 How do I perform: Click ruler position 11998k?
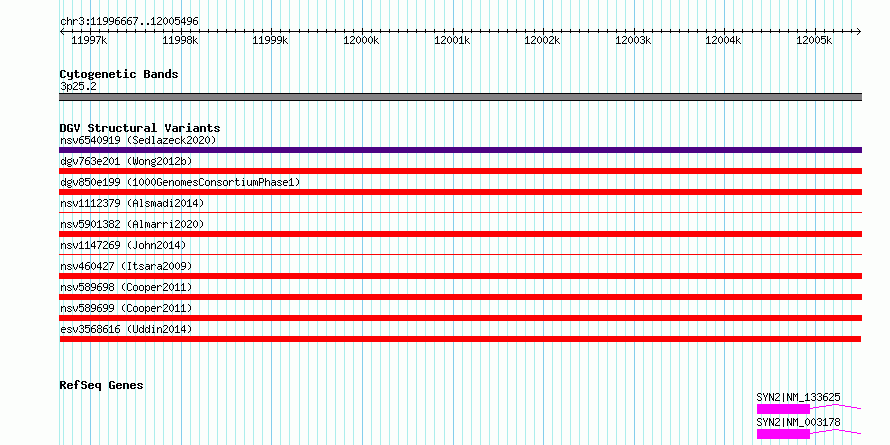[x=181, y=41]
